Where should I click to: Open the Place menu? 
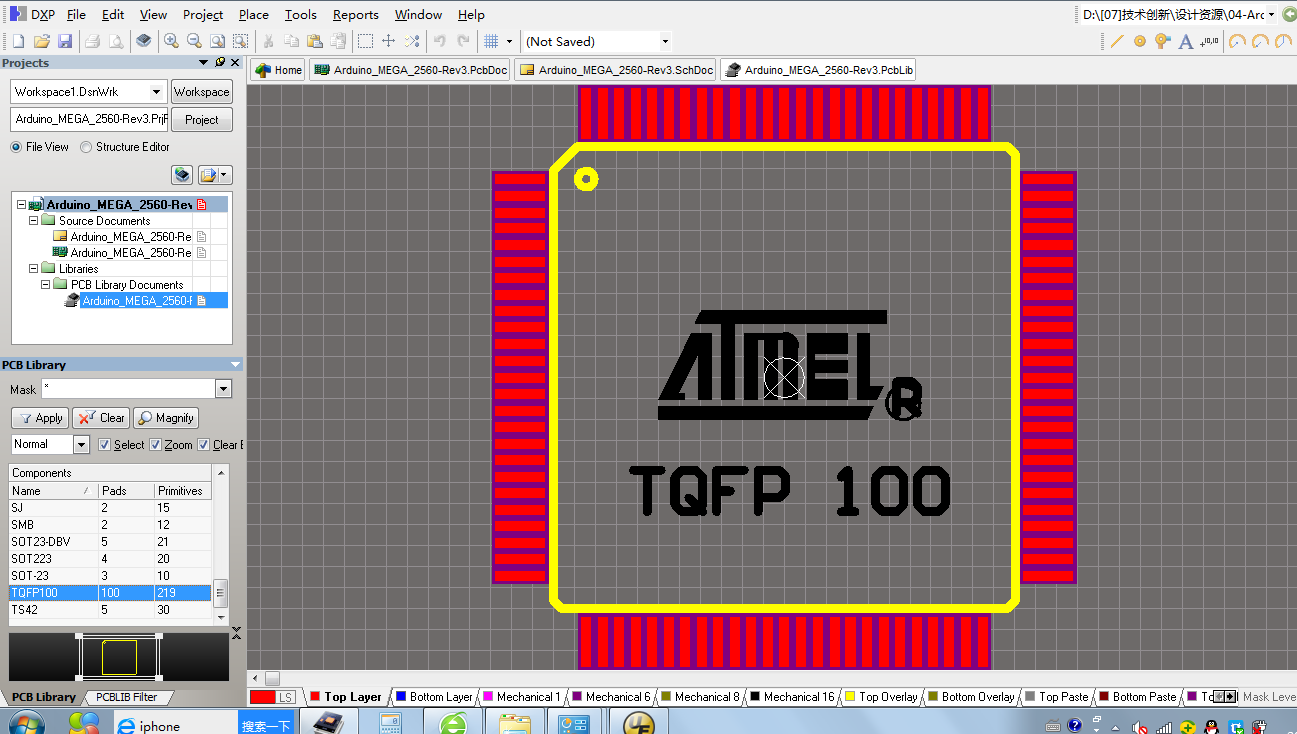coord(253,14)
